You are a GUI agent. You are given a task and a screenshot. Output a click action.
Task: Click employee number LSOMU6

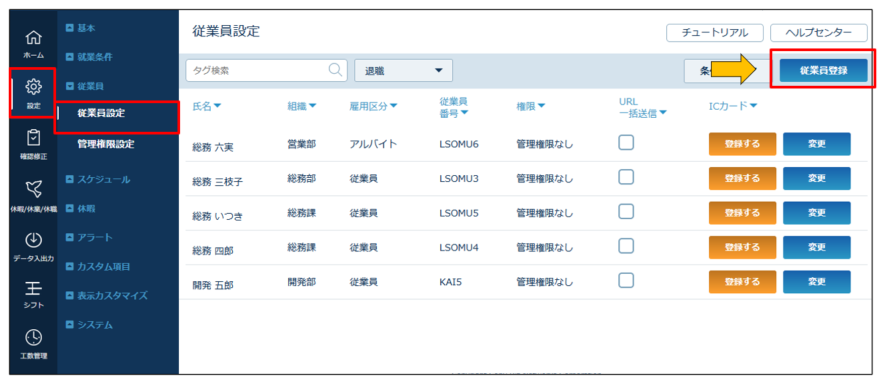coord(458,144)
